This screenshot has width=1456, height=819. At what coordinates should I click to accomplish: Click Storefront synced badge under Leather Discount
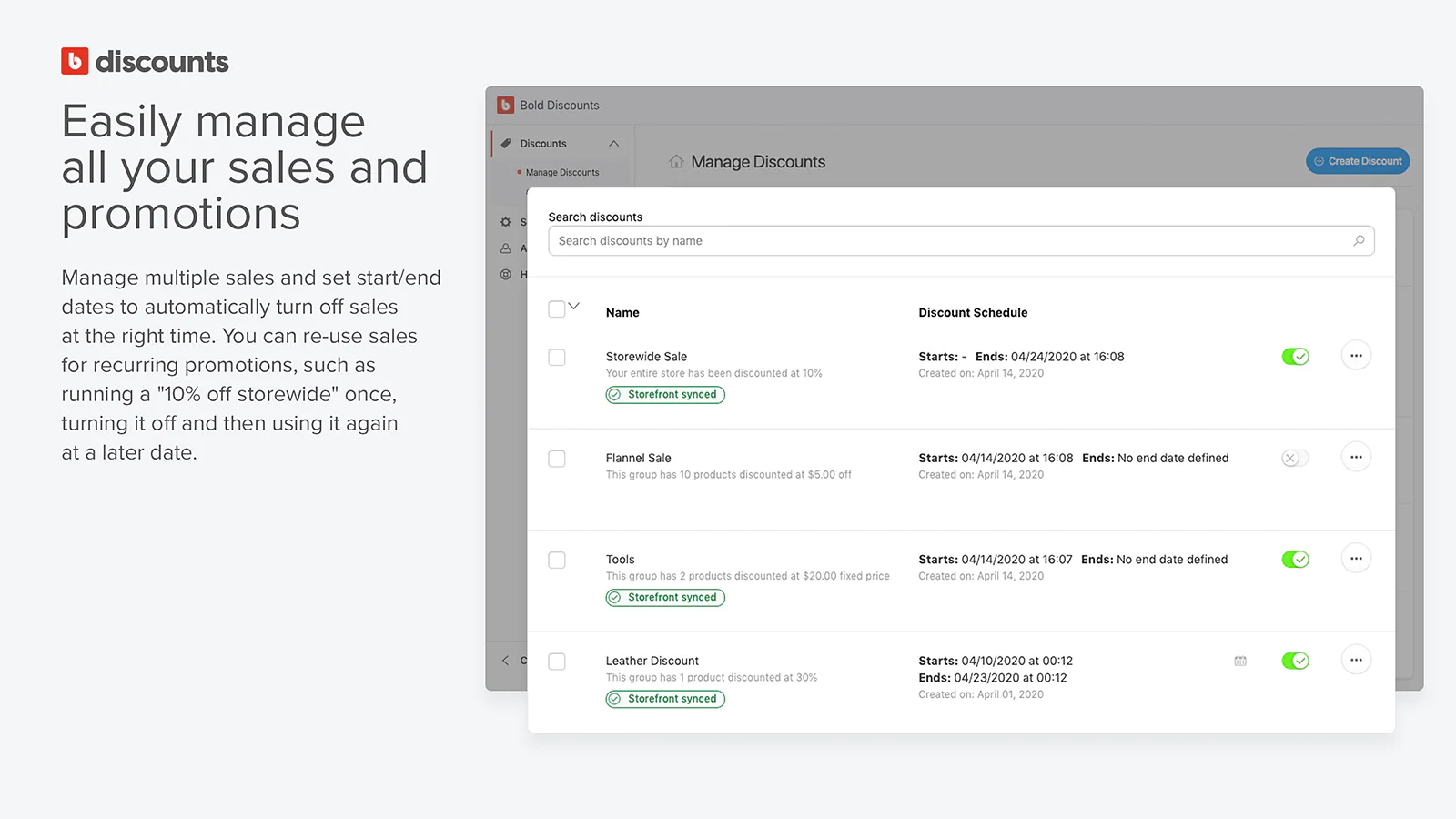click(x=665, y=699)
